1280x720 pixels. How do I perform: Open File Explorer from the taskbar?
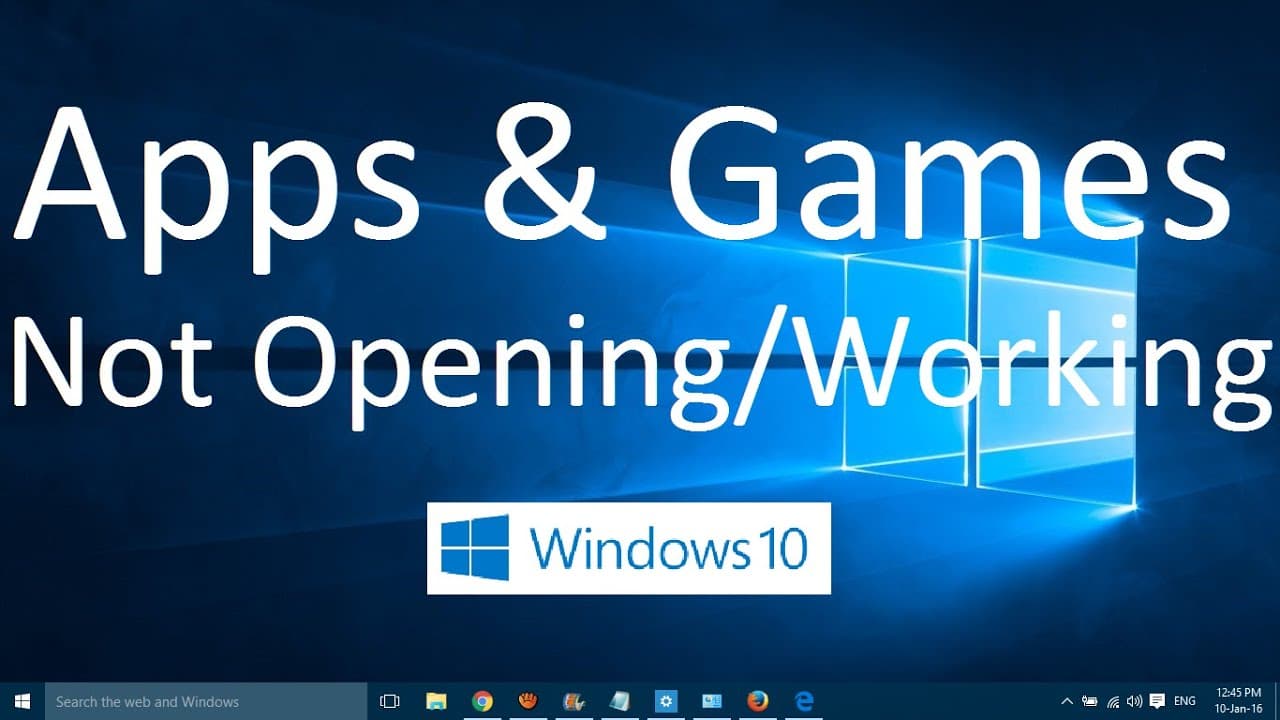tap(436, 701)
